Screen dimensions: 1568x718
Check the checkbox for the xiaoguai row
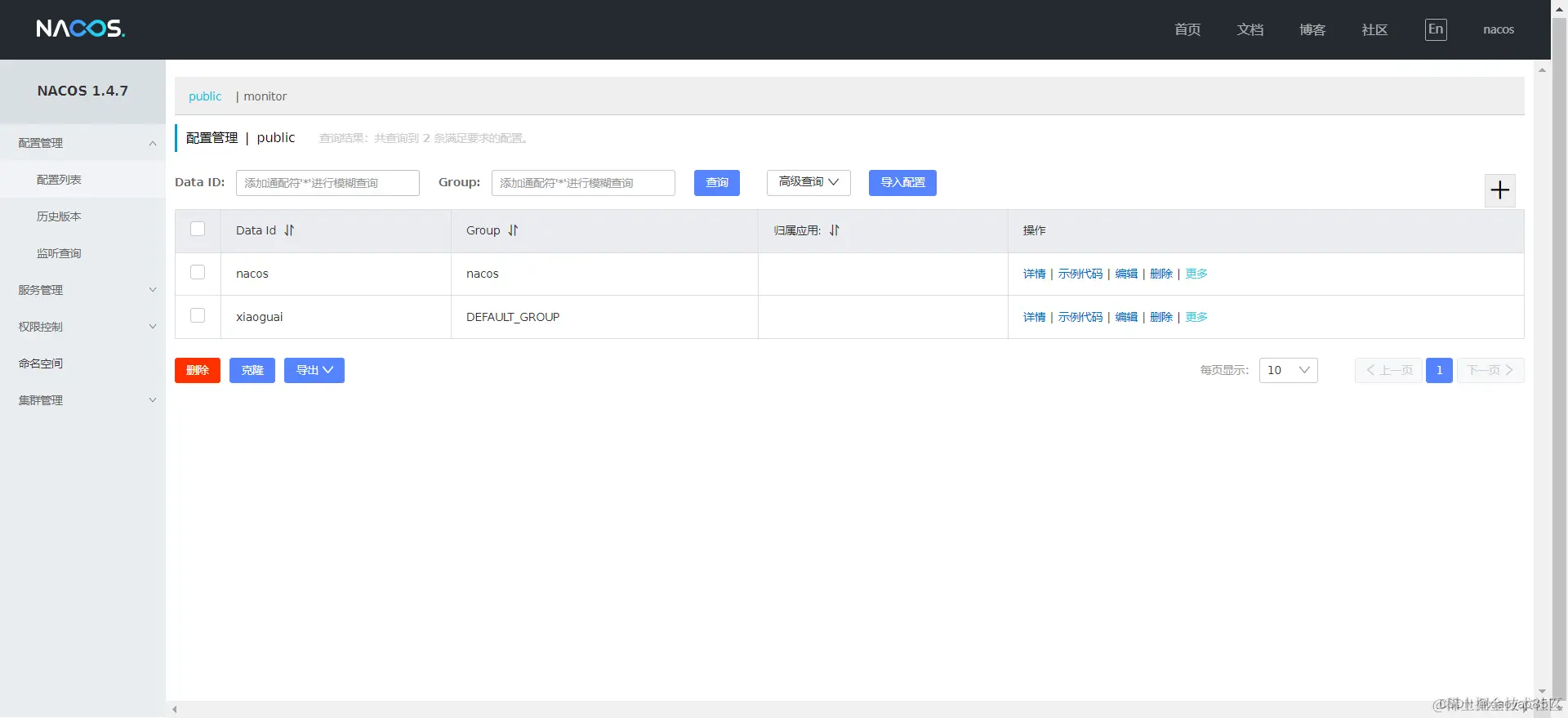pos(198,315)
